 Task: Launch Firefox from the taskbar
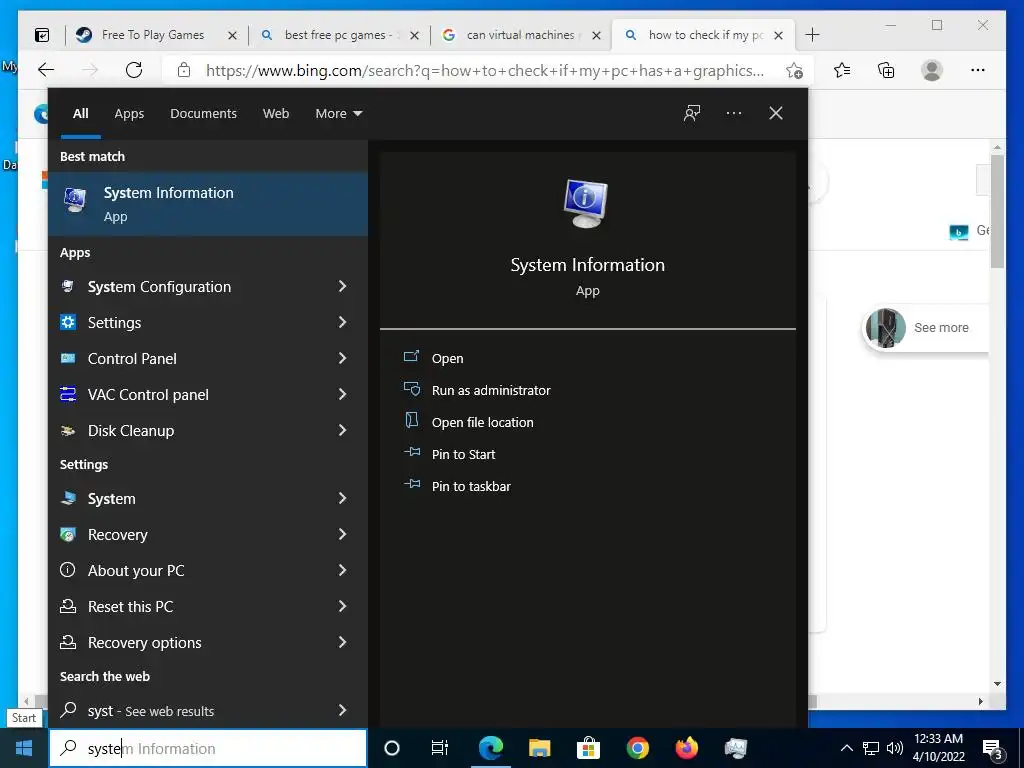686,748
